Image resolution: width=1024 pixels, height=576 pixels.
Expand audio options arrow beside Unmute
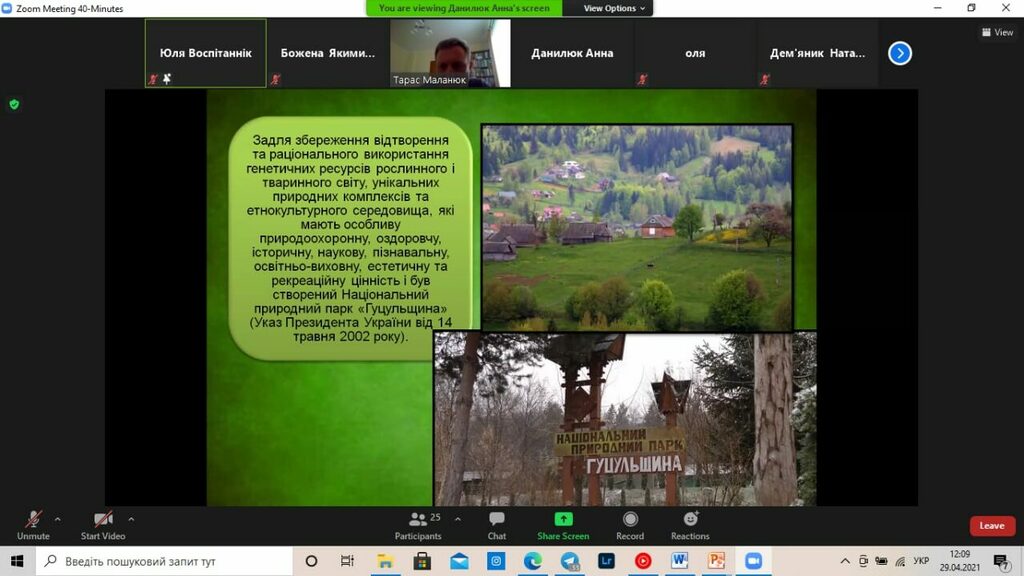coord(57,519)
